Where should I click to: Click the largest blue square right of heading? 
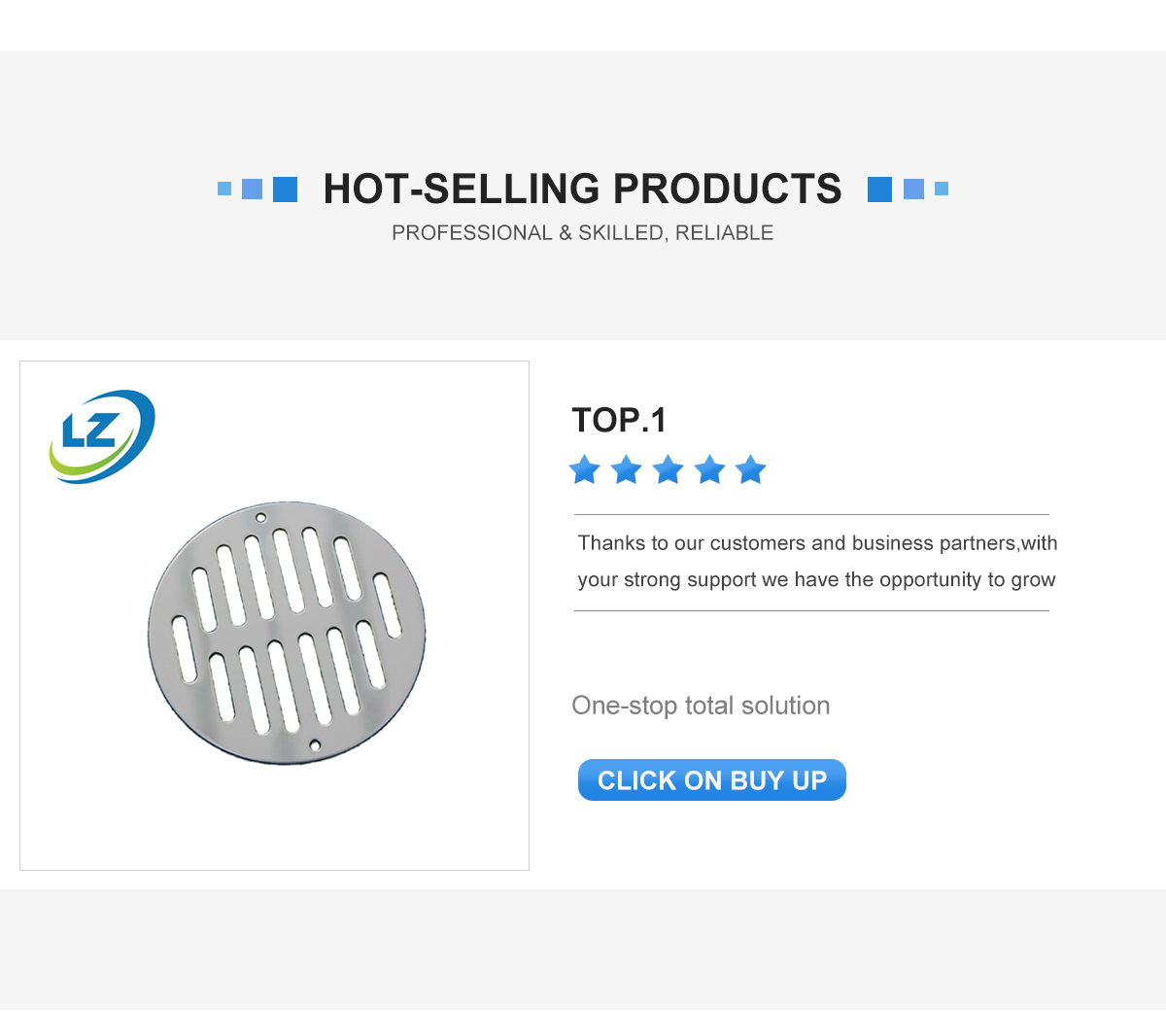coord(879,190)
